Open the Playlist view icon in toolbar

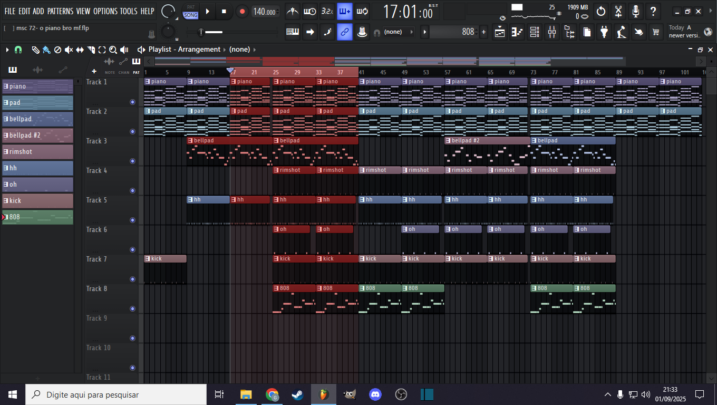500,32
